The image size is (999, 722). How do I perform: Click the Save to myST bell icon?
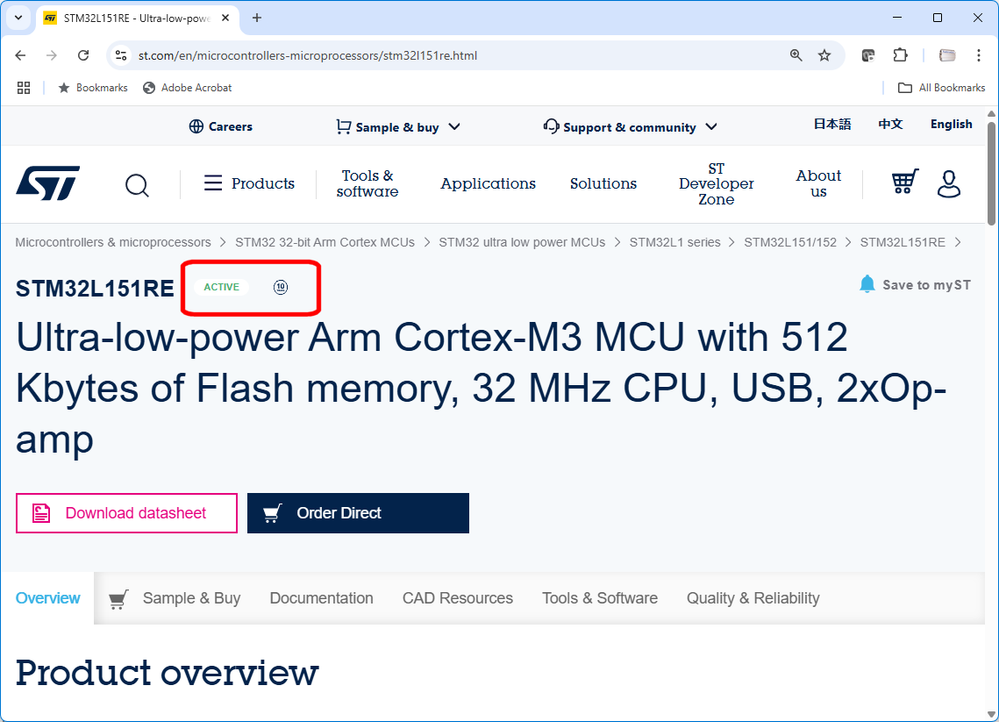click(867, 284)
